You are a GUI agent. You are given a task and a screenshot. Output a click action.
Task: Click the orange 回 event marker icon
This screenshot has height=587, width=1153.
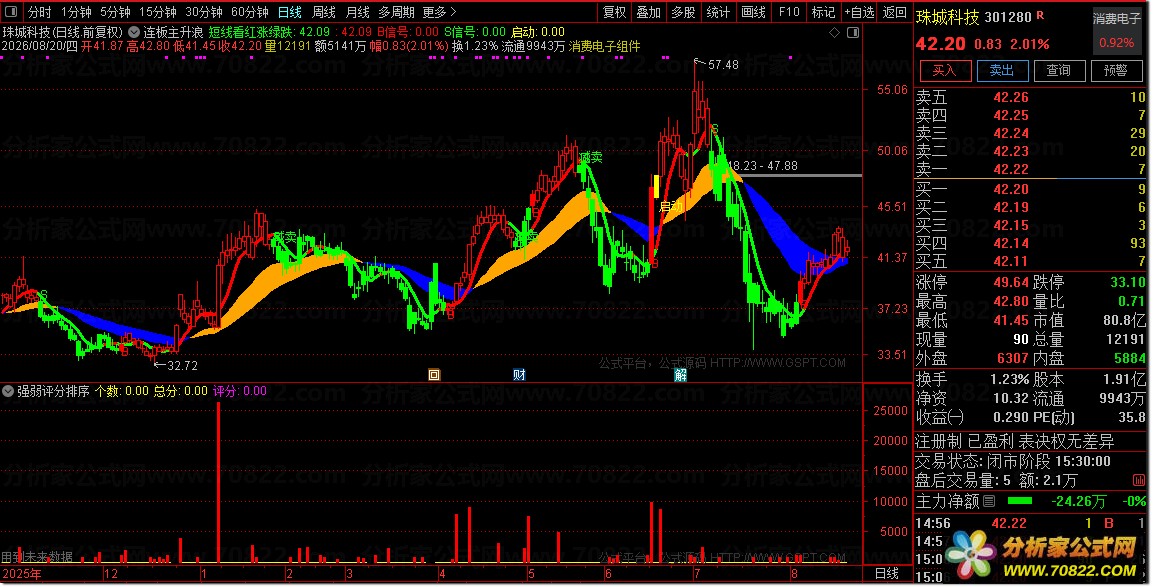tap(434, 375)
